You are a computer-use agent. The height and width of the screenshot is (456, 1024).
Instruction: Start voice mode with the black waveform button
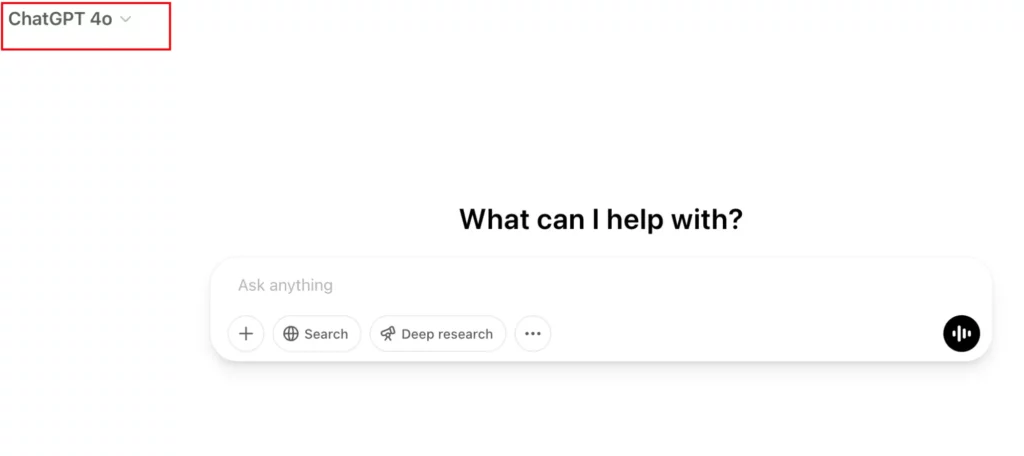tap(961, 334)
